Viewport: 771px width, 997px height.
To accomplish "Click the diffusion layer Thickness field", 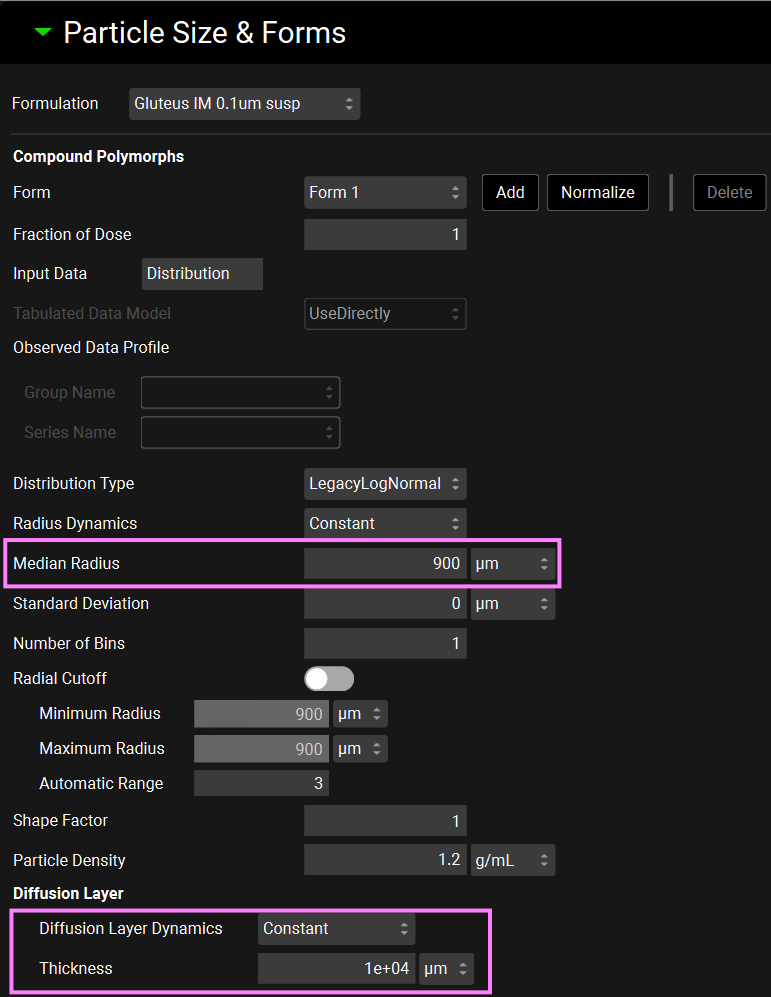I will 336,969.
